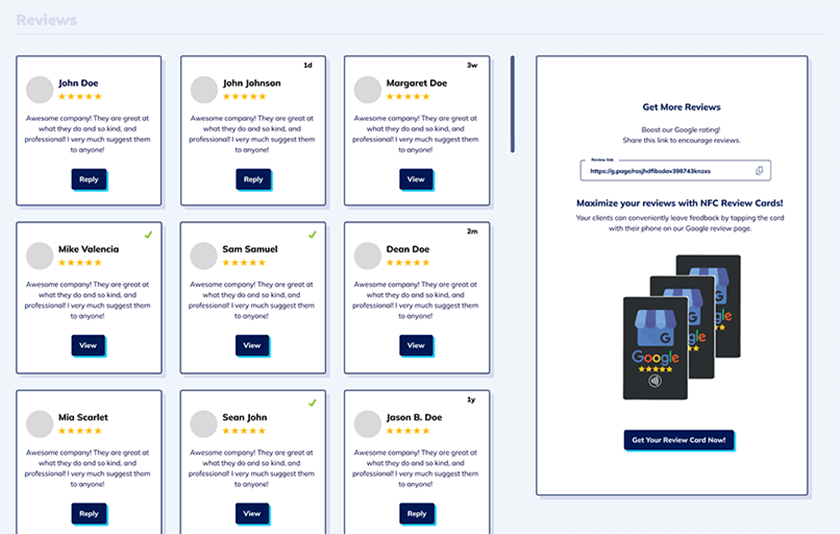840x534 pixels.
Task: Click John Doe's avatar circle
Action: (39, 90)
